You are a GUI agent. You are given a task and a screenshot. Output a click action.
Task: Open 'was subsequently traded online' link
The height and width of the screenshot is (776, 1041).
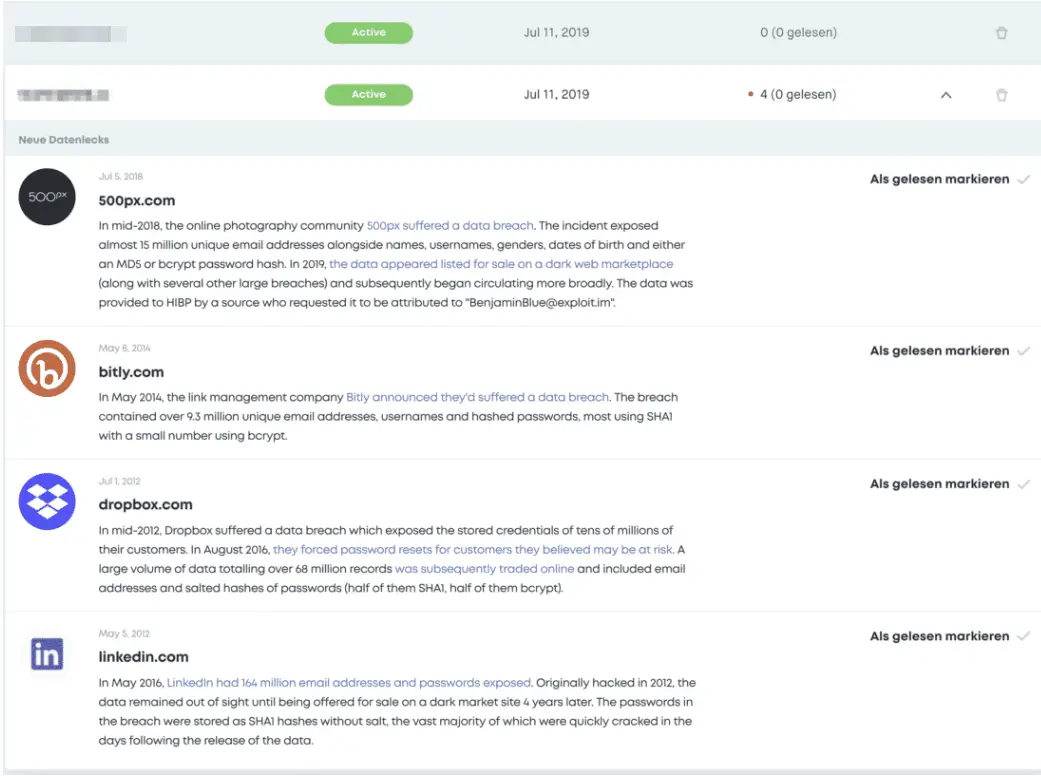click(485, 569)
